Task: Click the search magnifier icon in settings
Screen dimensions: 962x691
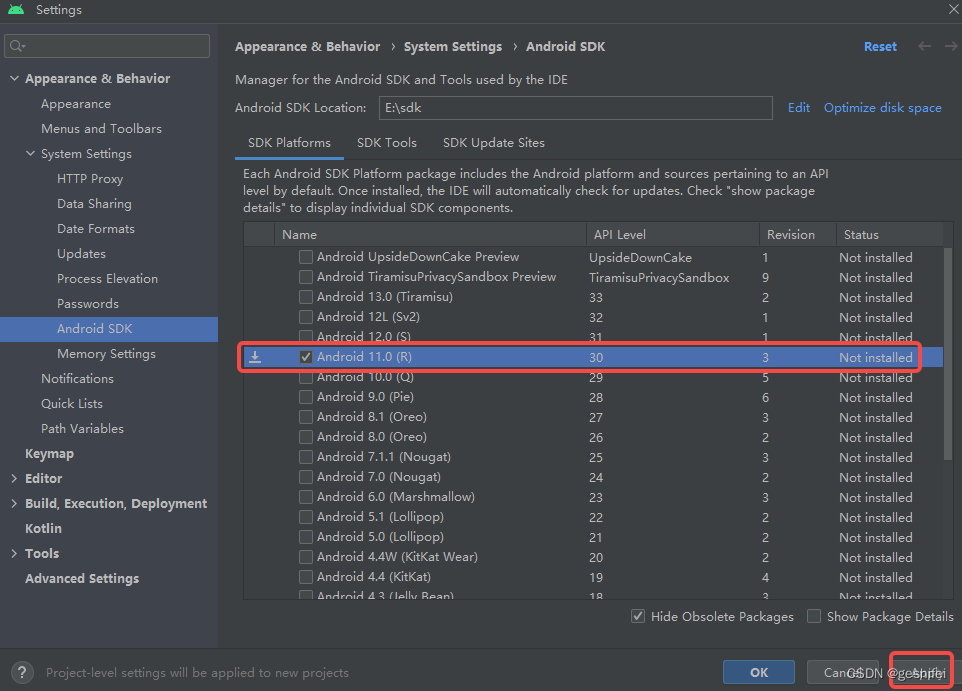Action: click(17, 46)
